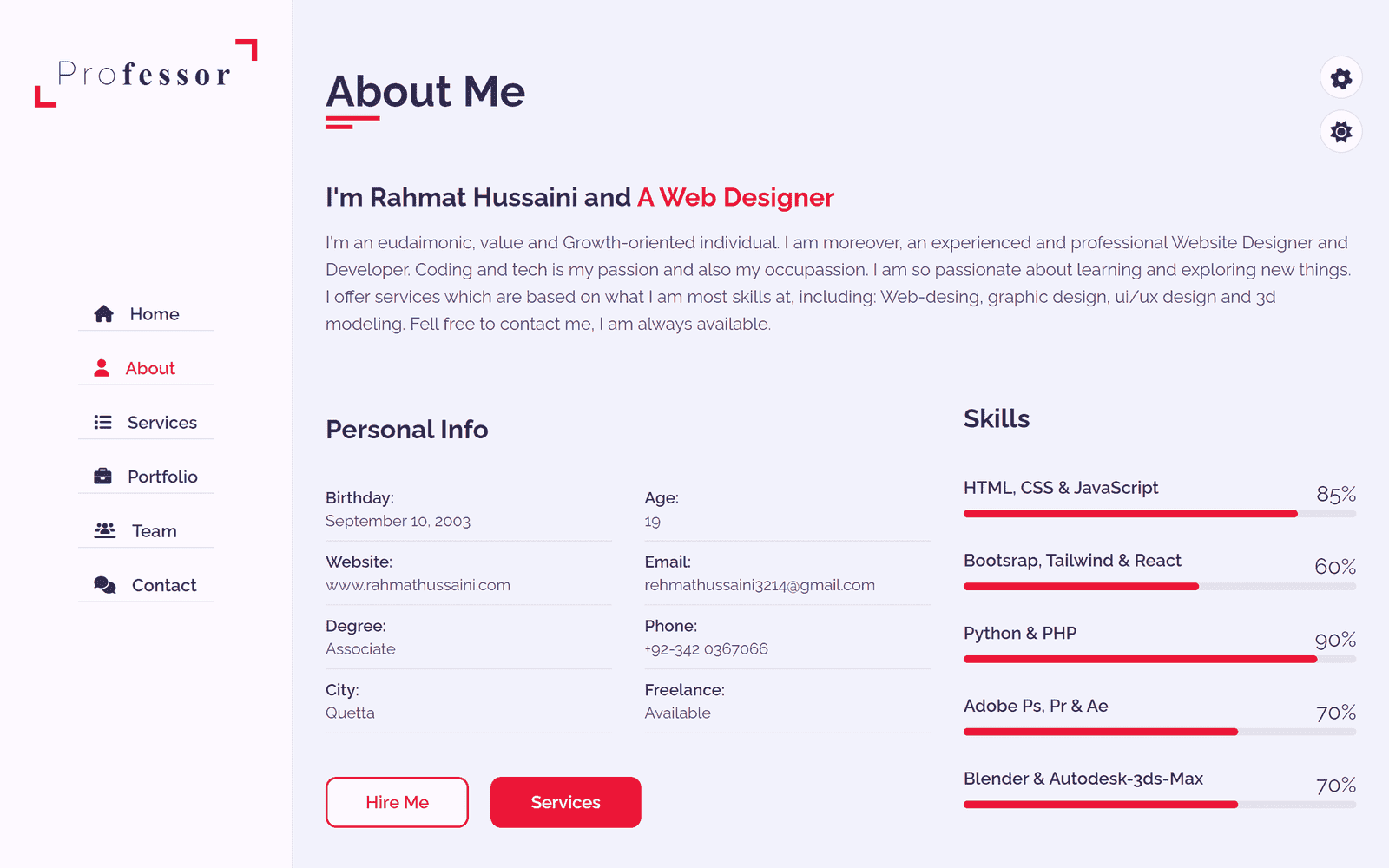Click the Home house icon
The image size is (1389, 868).
click(x=104, y=314)
